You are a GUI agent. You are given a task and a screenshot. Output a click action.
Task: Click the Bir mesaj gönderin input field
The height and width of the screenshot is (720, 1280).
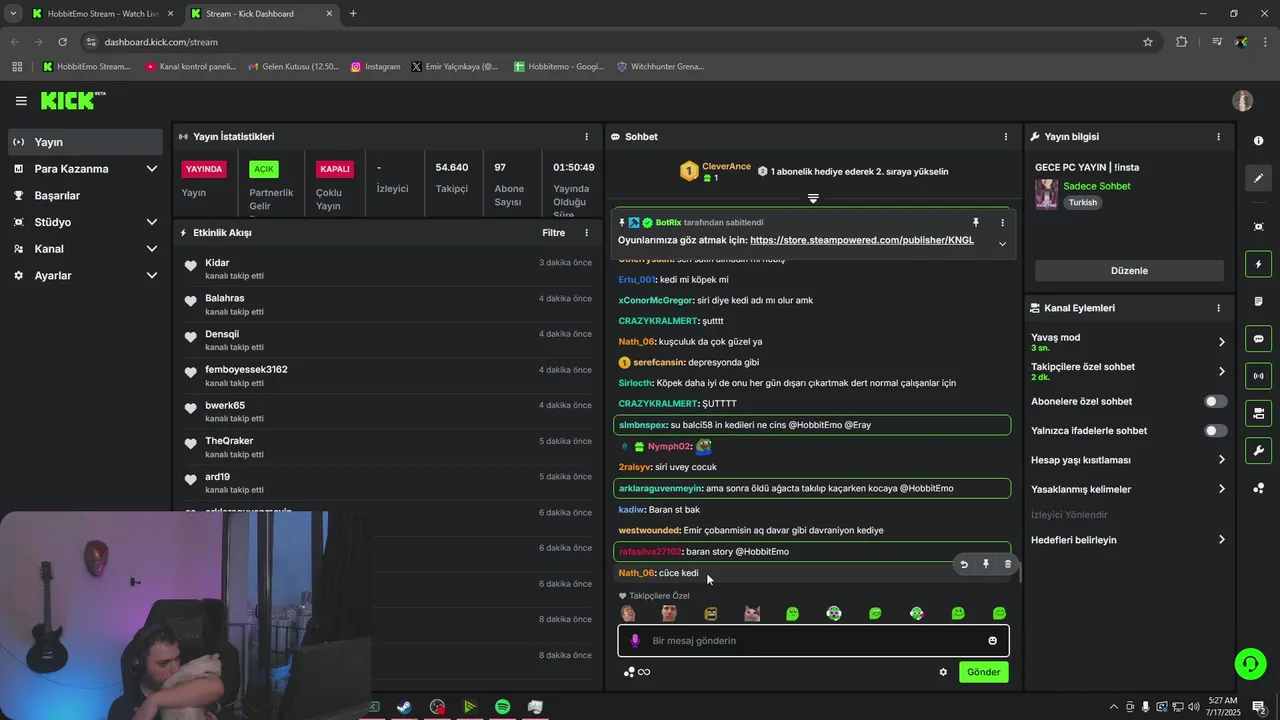(813, 641)
